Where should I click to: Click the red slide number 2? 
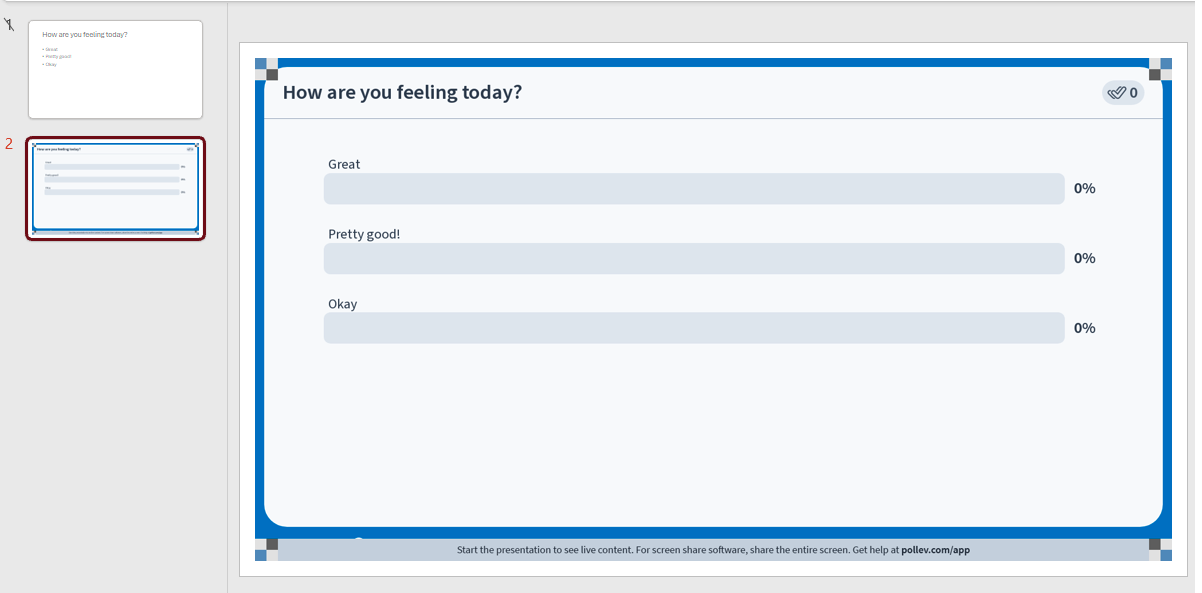click(9, 144)
